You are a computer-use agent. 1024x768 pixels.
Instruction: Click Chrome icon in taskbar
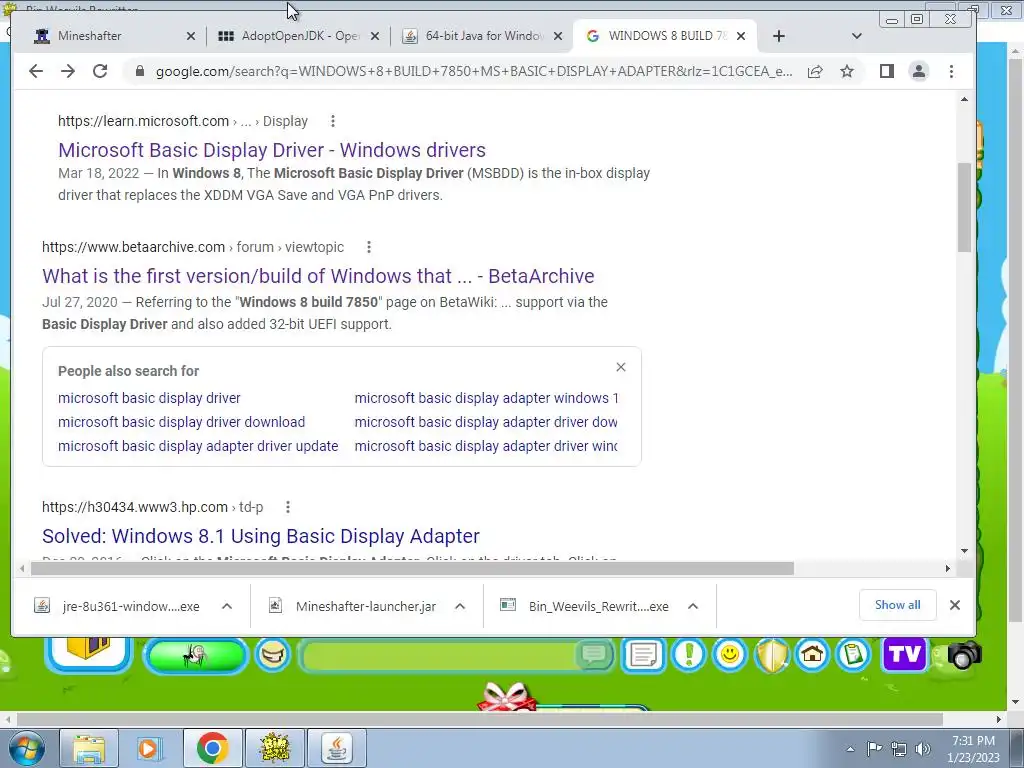tap(212, 748)
